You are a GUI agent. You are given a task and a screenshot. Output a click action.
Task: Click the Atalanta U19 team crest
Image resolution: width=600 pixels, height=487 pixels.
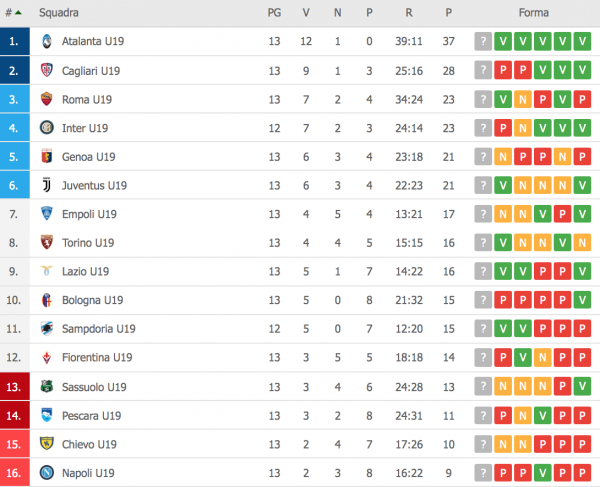[x=46, y=41]
